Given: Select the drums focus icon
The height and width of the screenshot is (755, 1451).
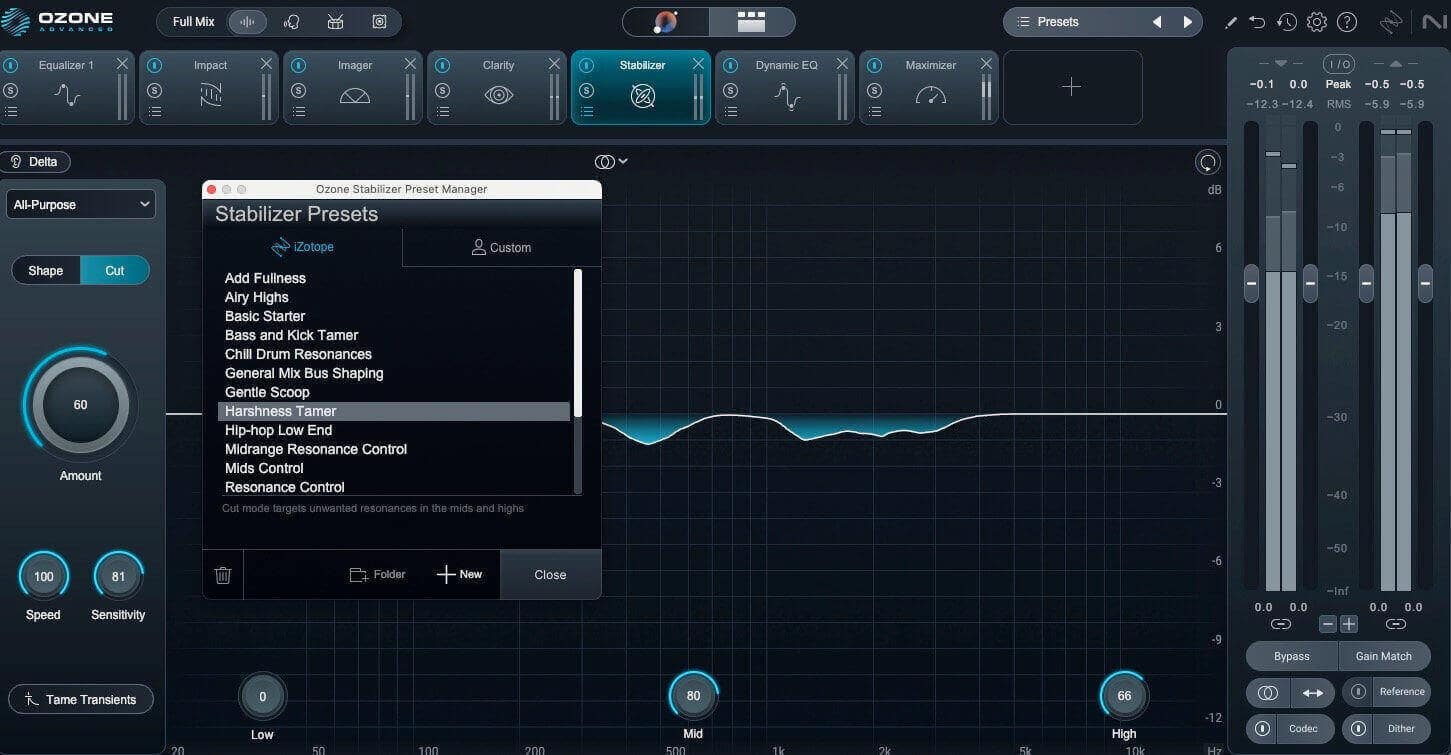Looking at the screenshot, I should tap(336, 21).
